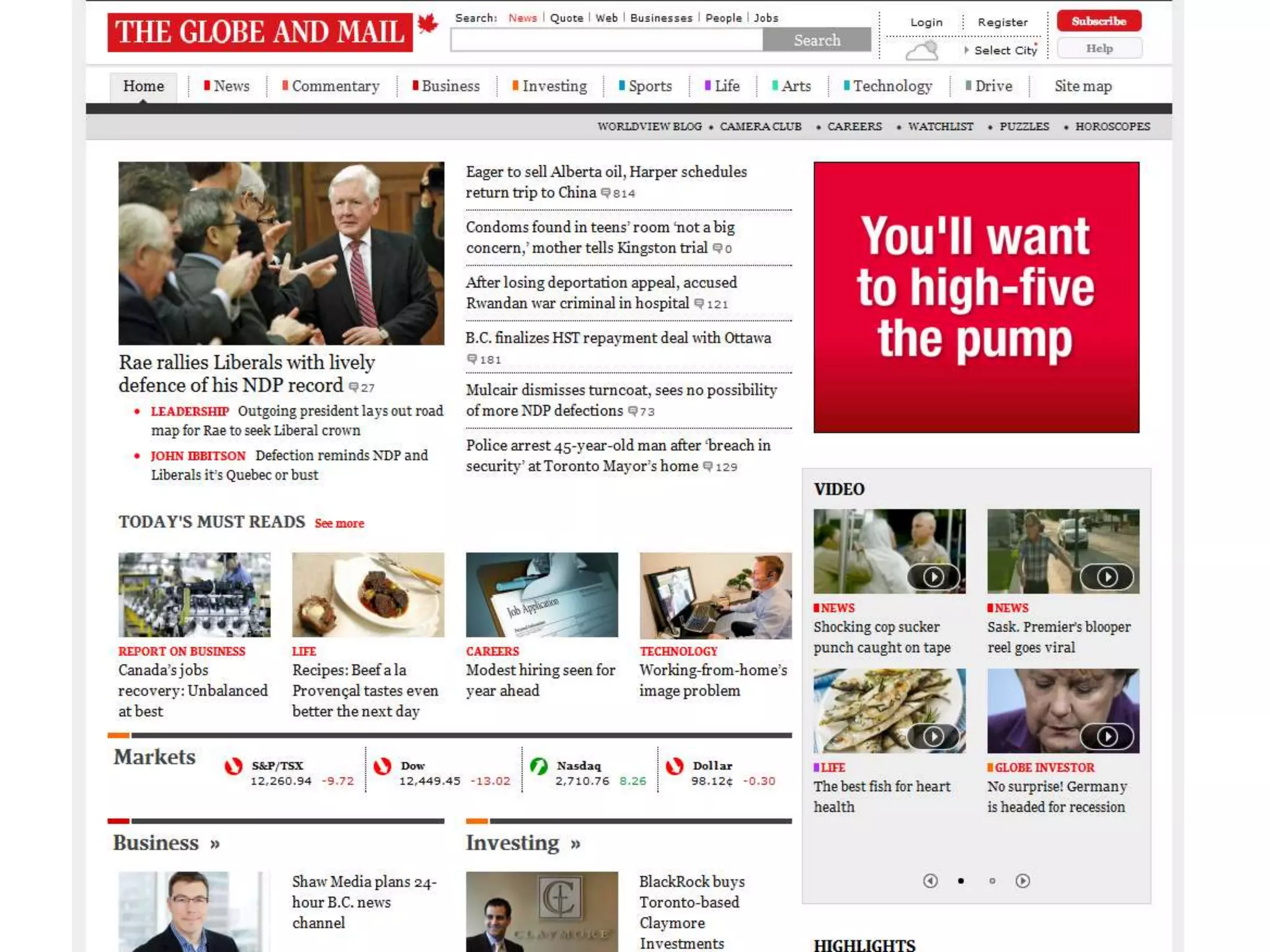Select the first video carousel page dot
Image resolution: width=1270 pixels, height=952 pixels.
961,881
